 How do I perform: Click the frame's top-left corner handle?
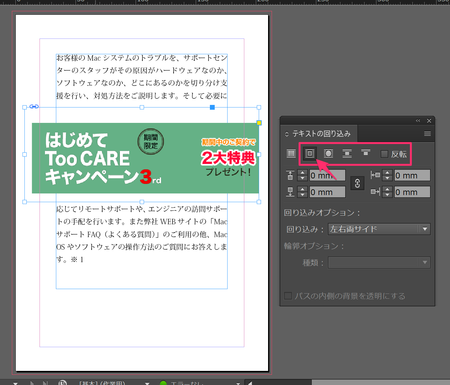[24, 107]
